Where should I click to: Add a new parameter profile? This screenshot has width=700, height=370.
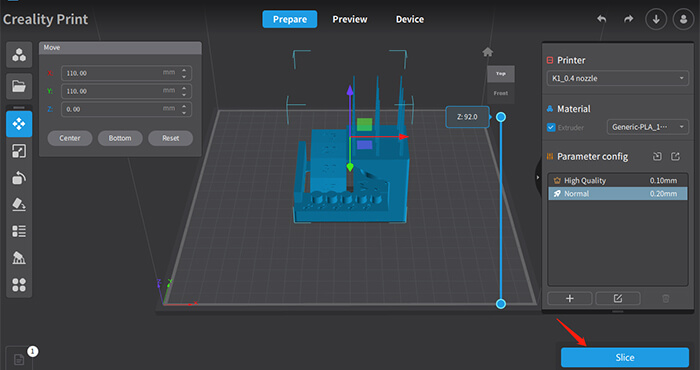(x=570, y=298)
